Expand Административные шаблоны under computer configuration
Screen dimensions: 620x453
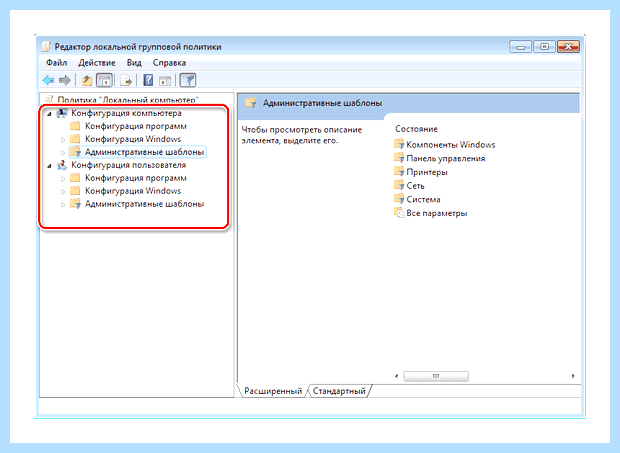click(63, 152)
